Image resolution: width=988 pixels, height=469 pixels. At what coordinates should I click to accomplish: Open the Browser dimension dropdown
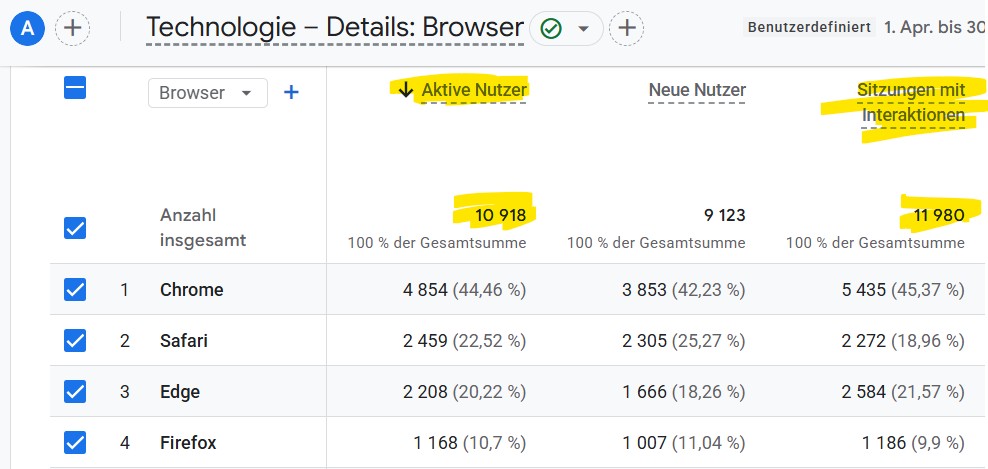(x=207, y=93)
